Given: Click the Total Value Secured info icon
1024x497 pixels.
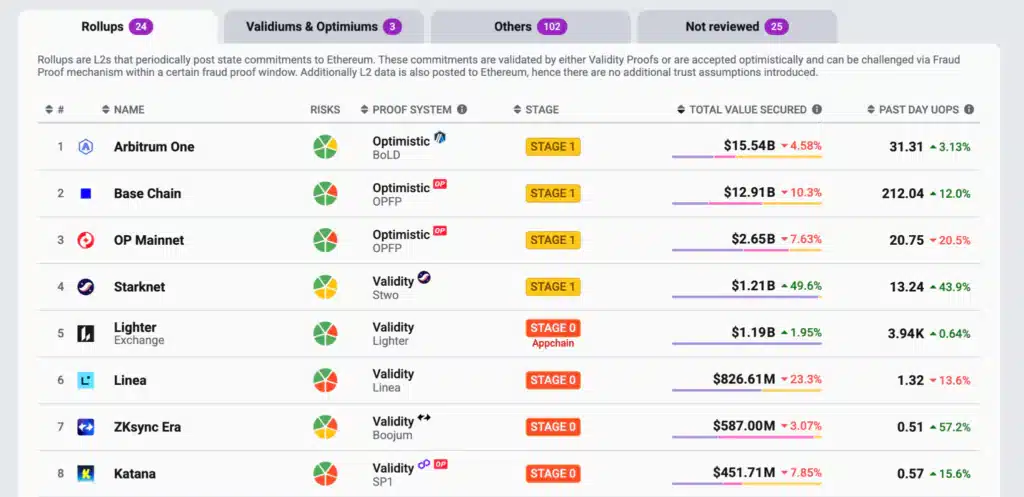Looking at the screenshot, I should [817, 110].
